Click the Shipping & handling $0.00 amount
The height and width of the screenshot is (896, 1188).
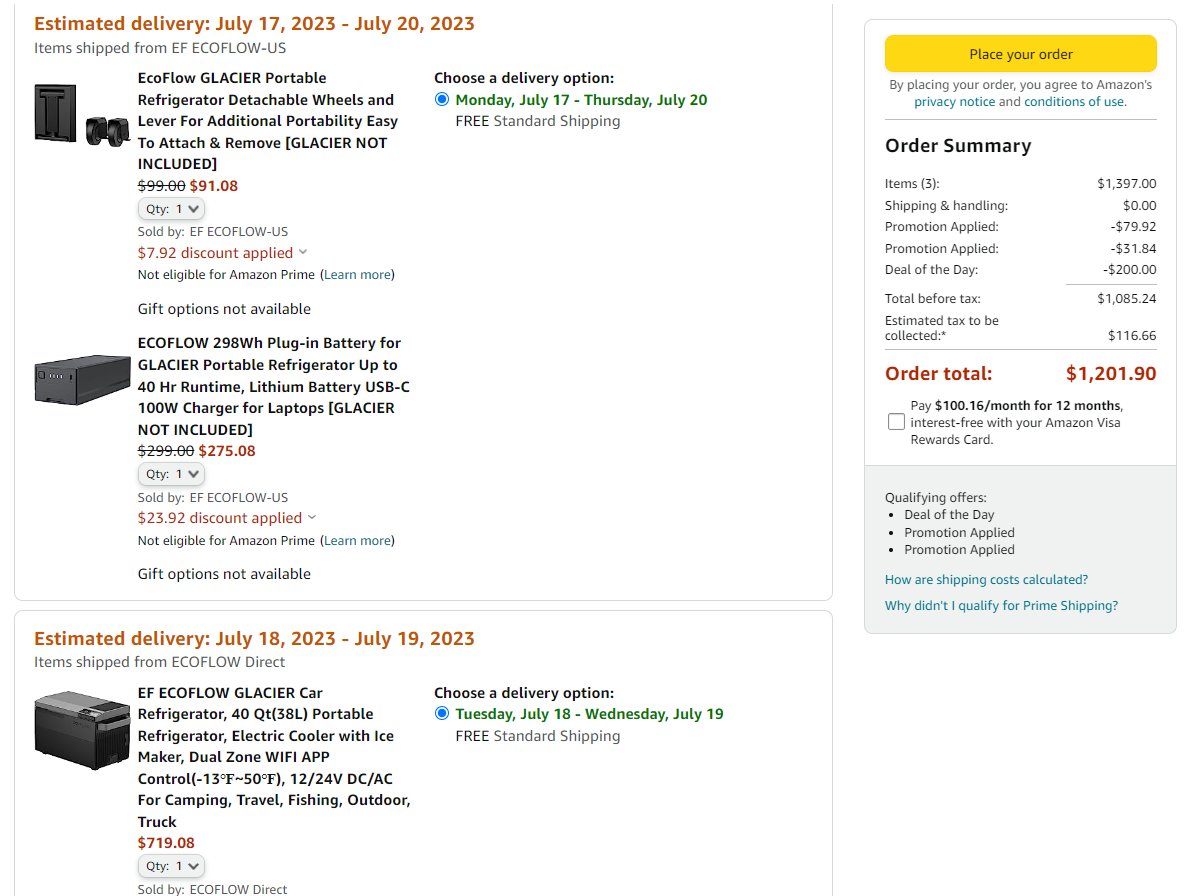pyautogui.click(x=1140, y=205)
